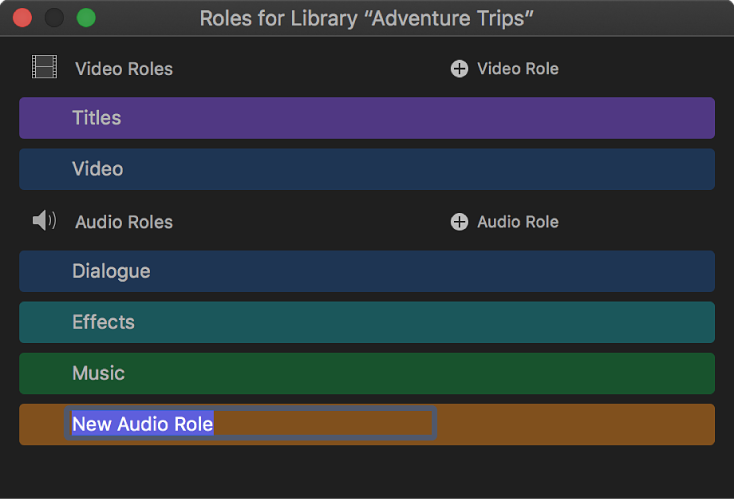Select the green Music audio role
Viewport: 734px width, 500px height.
pyautogui.click(x=366, y=373)
